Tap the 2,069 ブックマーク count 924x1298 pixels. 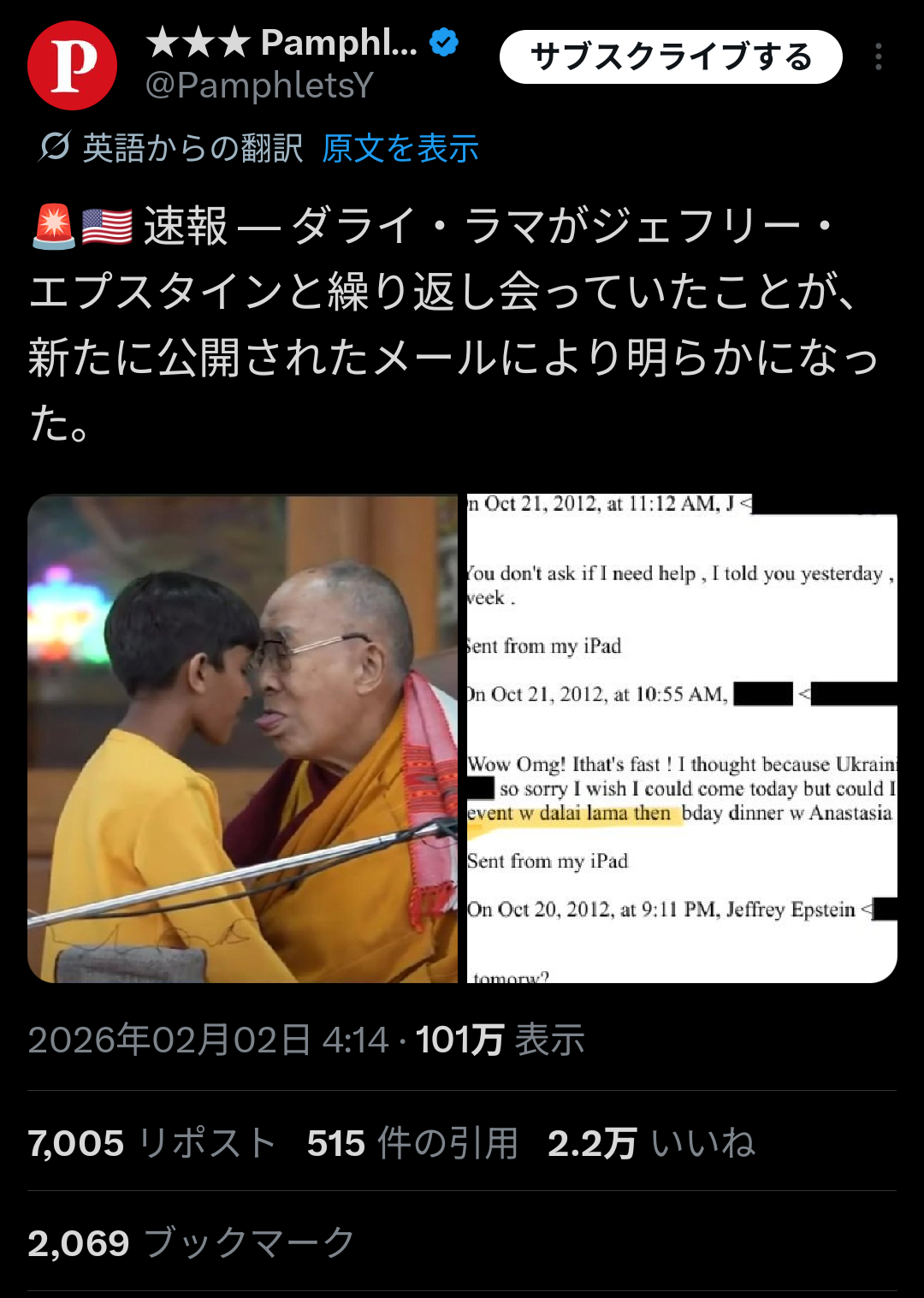(x=191, y=1242)
